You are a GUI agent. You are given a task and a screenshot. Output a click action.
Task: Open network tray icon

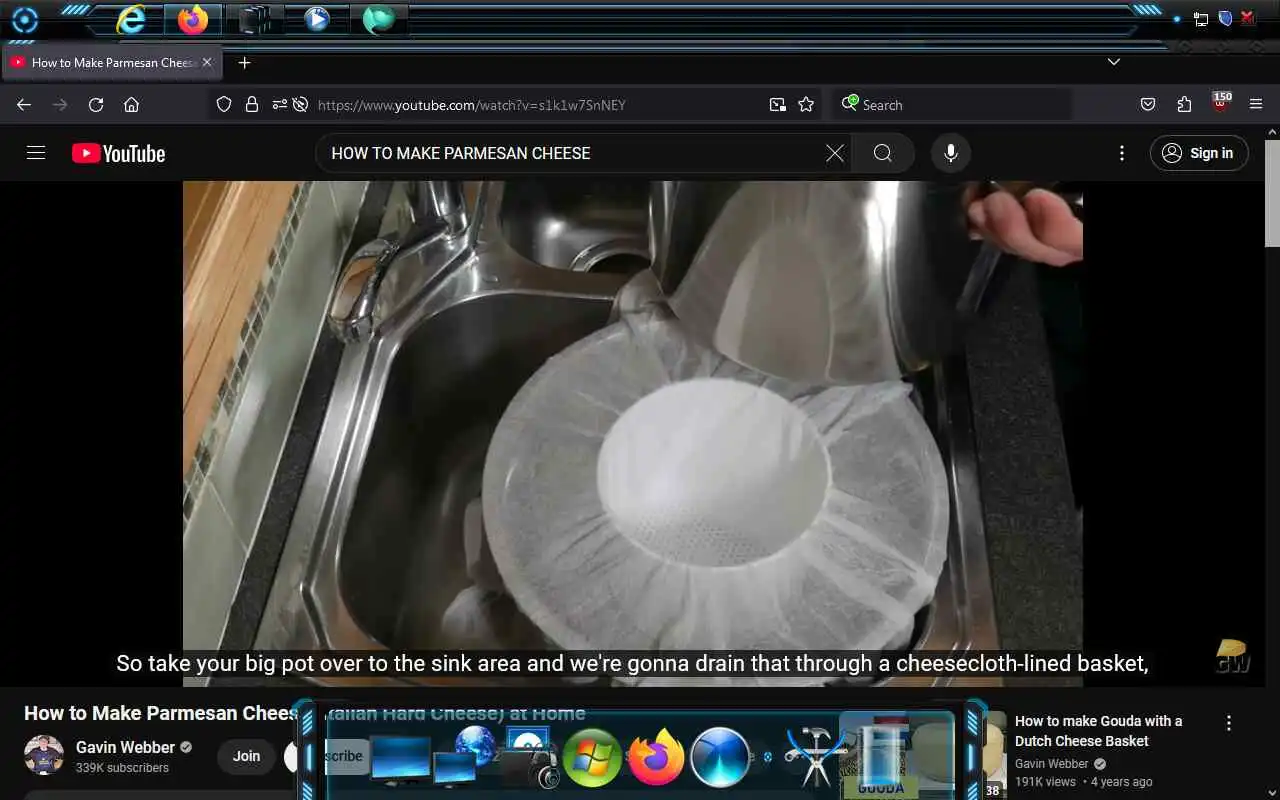(1201, 19)
